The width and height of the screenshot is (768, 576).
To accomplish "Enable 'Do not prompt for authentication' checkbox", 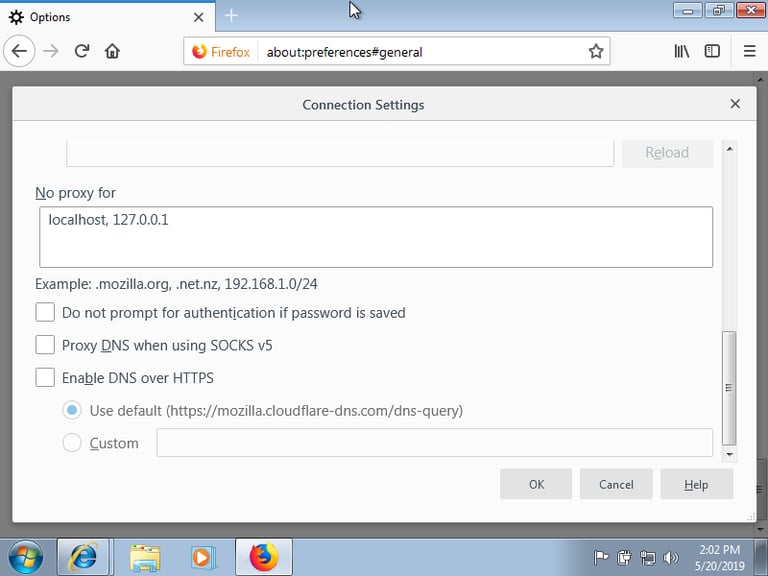I will (x=45, y=313).
